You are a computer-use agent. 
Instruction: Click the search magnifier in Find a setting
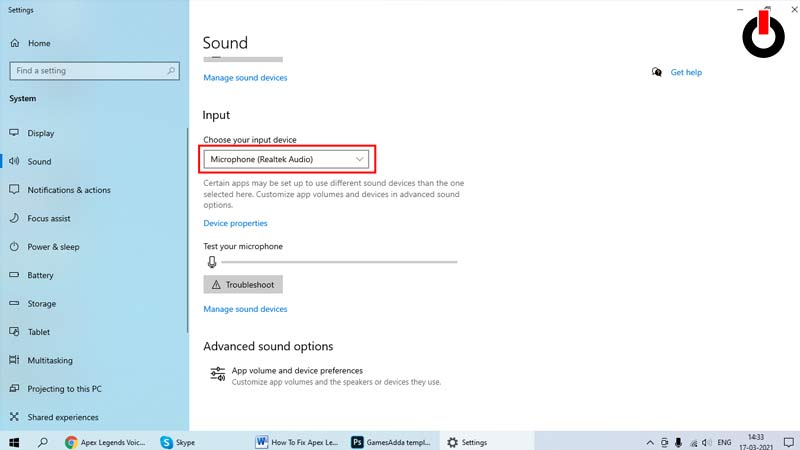point(171,71)
